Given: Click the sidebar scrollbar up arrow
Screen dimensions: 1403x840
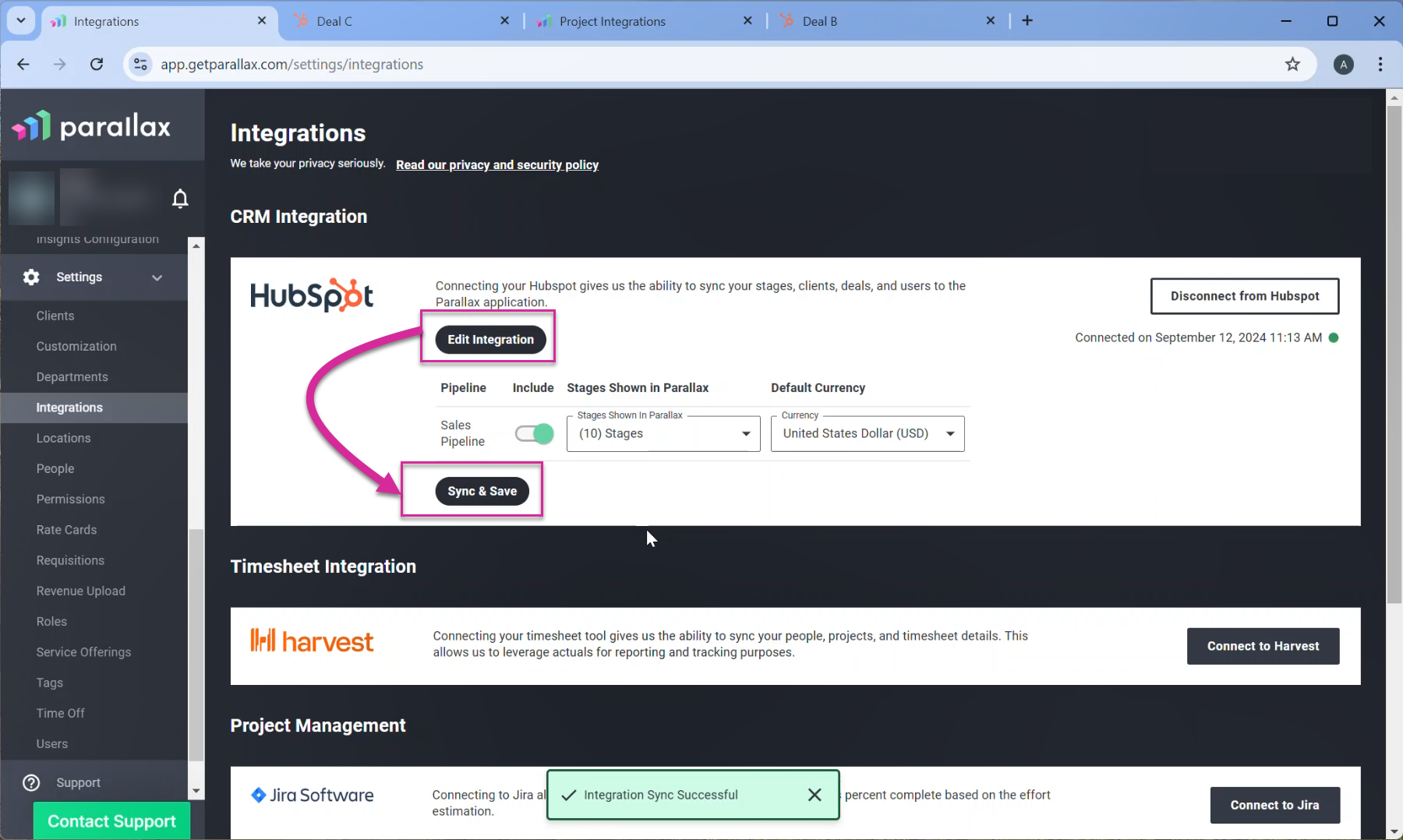Looking at the screenshot, I should pos(196,245).
